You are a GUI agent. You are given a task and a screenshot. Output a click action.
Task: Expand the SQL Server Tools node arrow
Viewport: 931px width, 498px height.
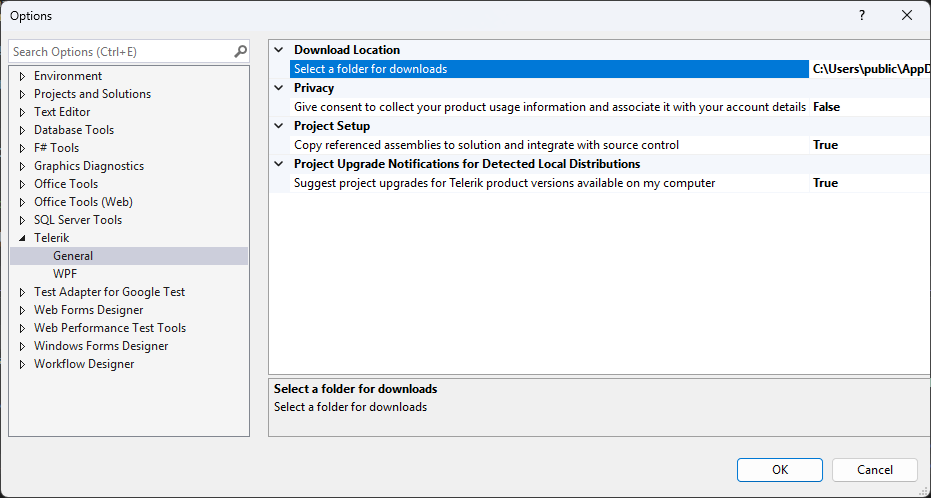[x=23, y=220]
